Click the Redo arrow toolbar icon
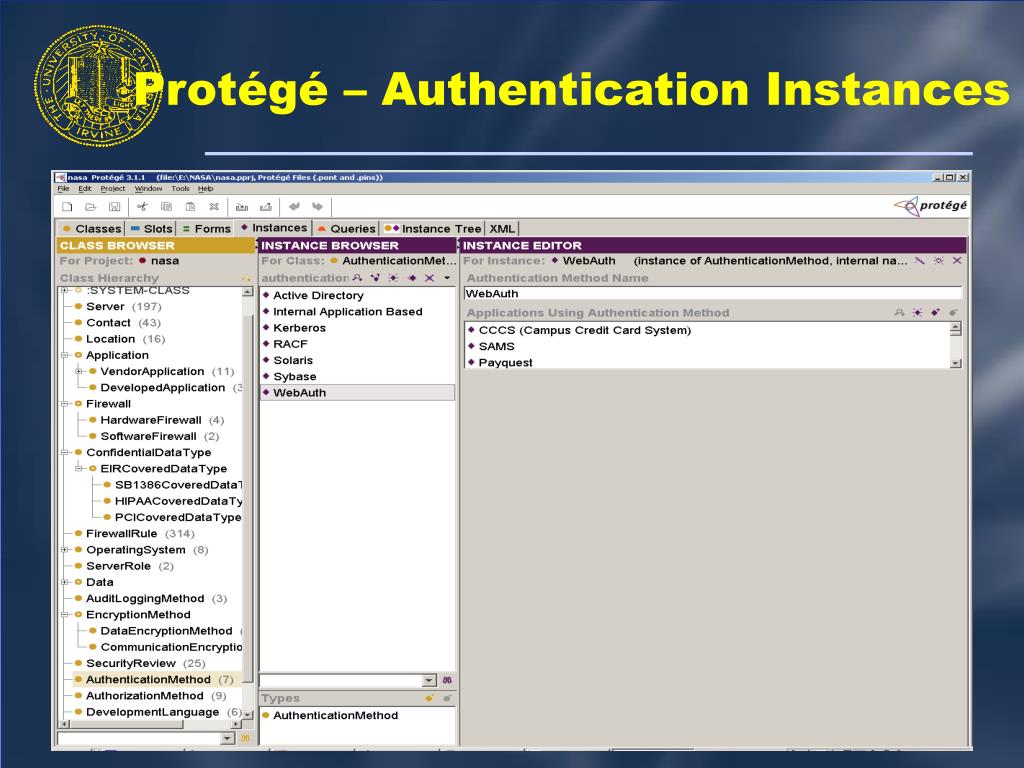 pos(317,206)
